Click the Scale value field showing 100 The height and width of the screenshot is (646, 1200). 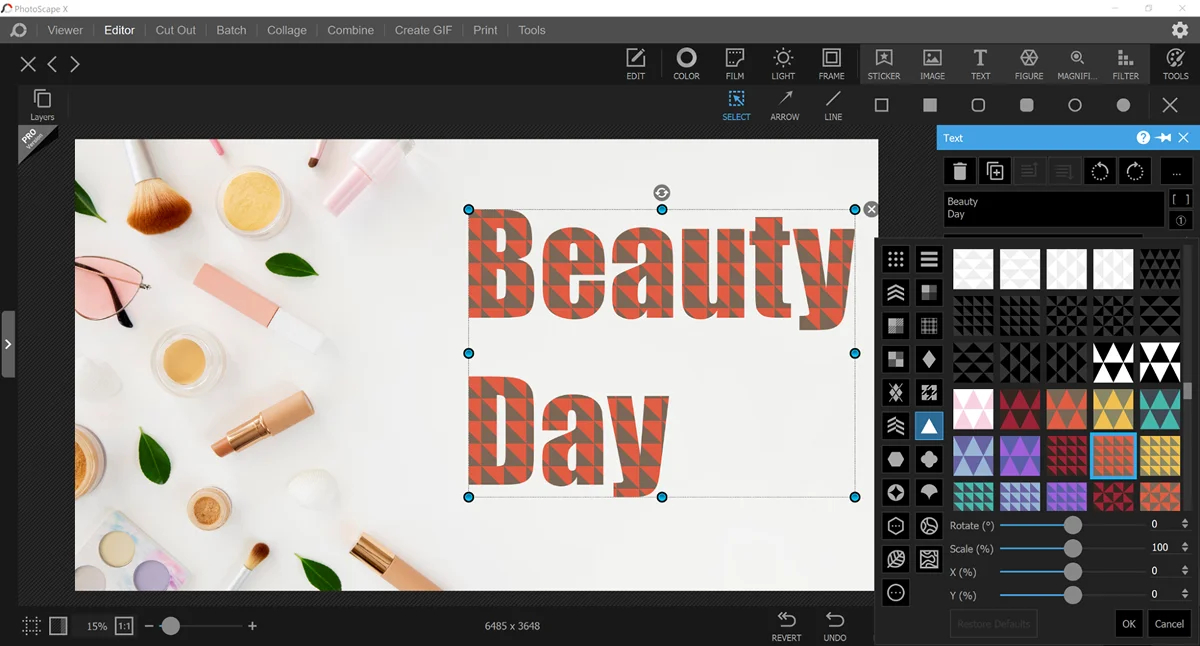click(1162, 548)
